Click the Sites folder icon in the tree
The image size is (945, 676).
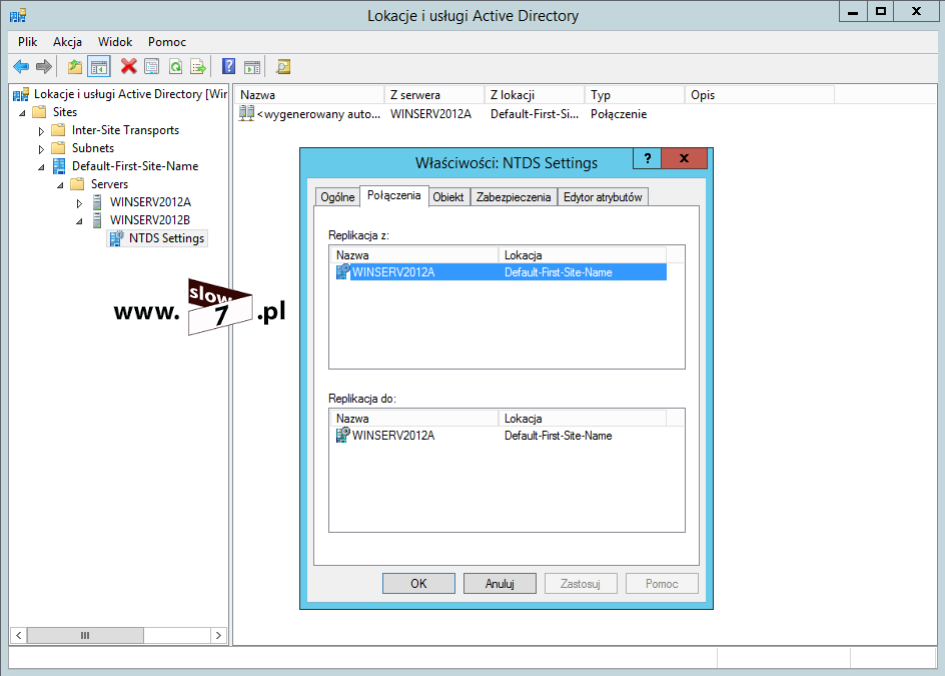click(x=39, y=112)
